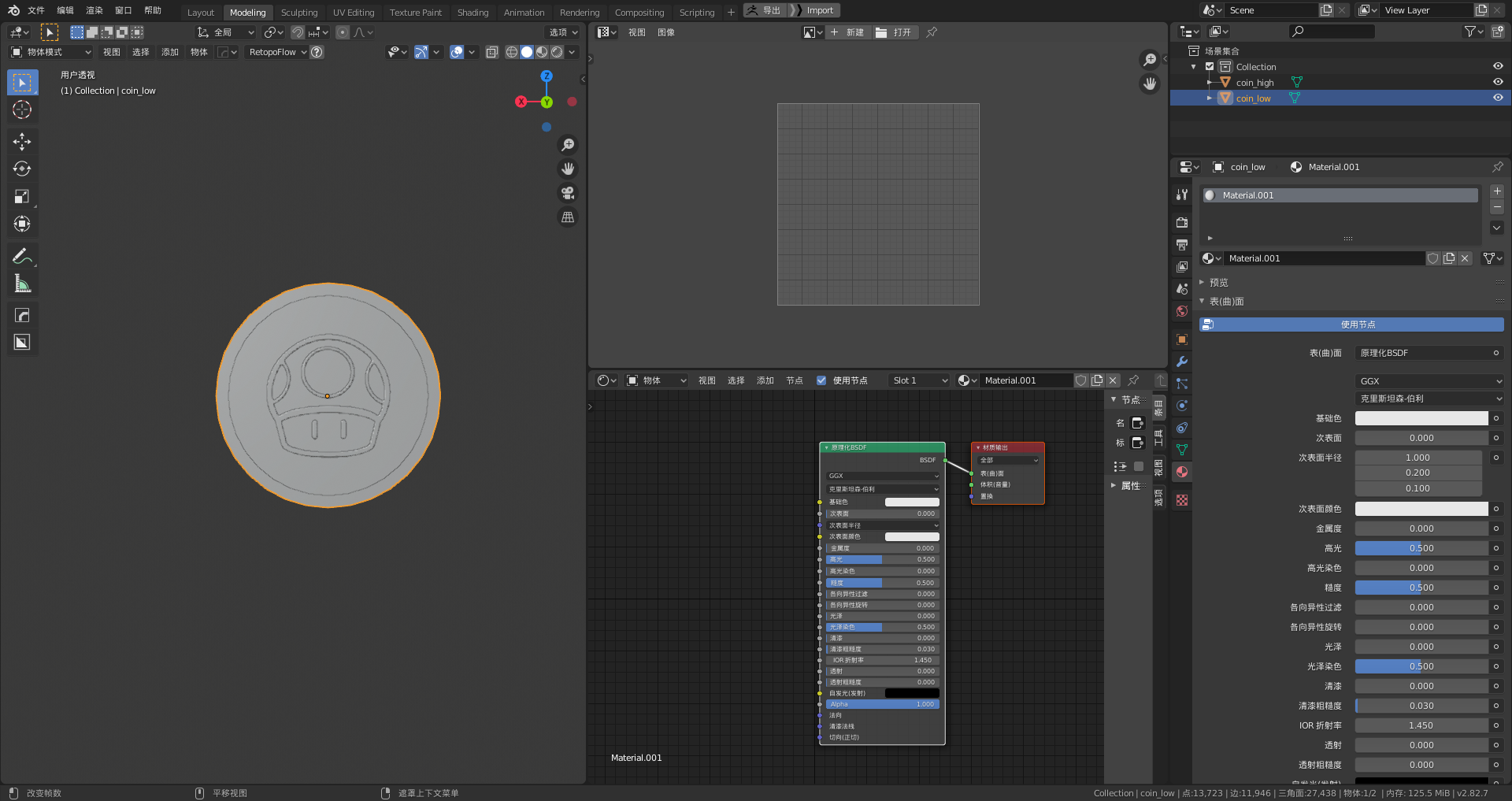
Task: Choose the Annotate pencil tool
Action: (22, 256)
